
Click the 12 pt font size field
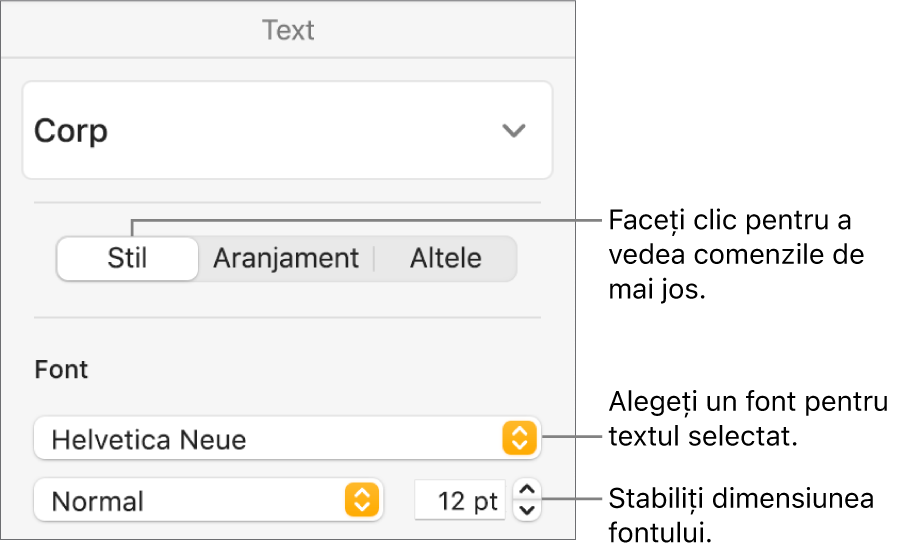(x=460, y=500)
